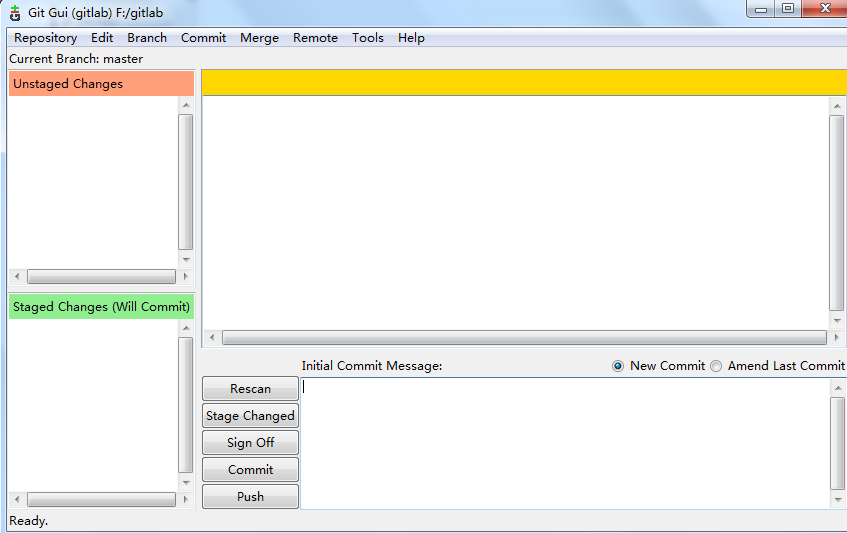This screenshot has height=533, width=847.
Task: Click the left arrow of Unstaged Changes horizontal scrollbar
Action: pos(17,276)
